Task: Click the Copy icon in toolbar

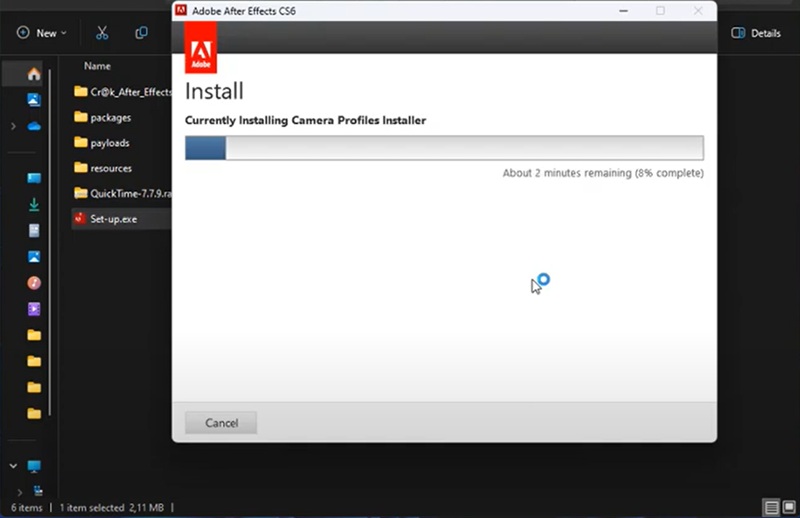Action: 142,33
